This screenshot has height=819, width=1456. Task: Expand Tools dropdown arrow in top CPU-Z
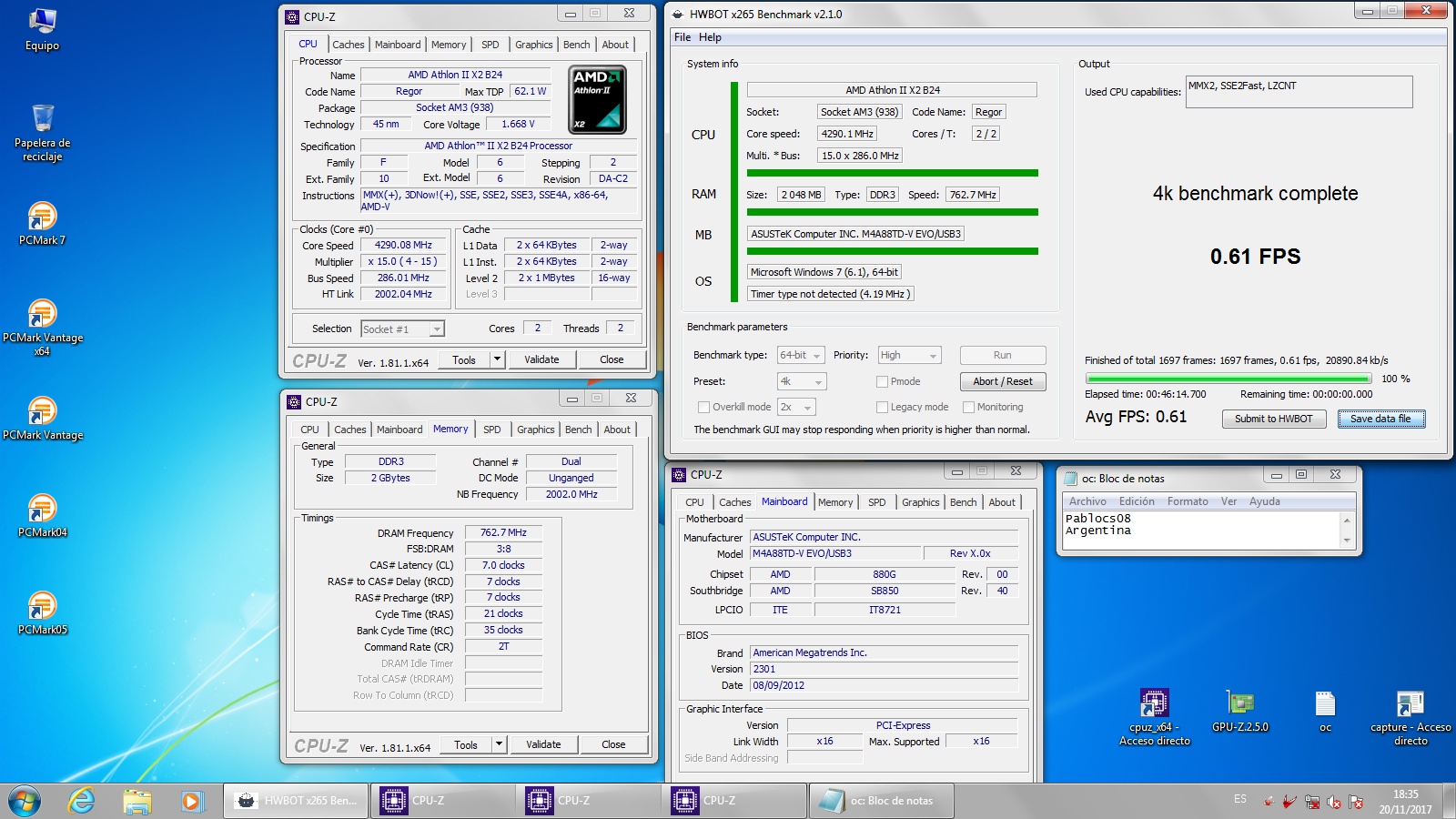(497, 359)
